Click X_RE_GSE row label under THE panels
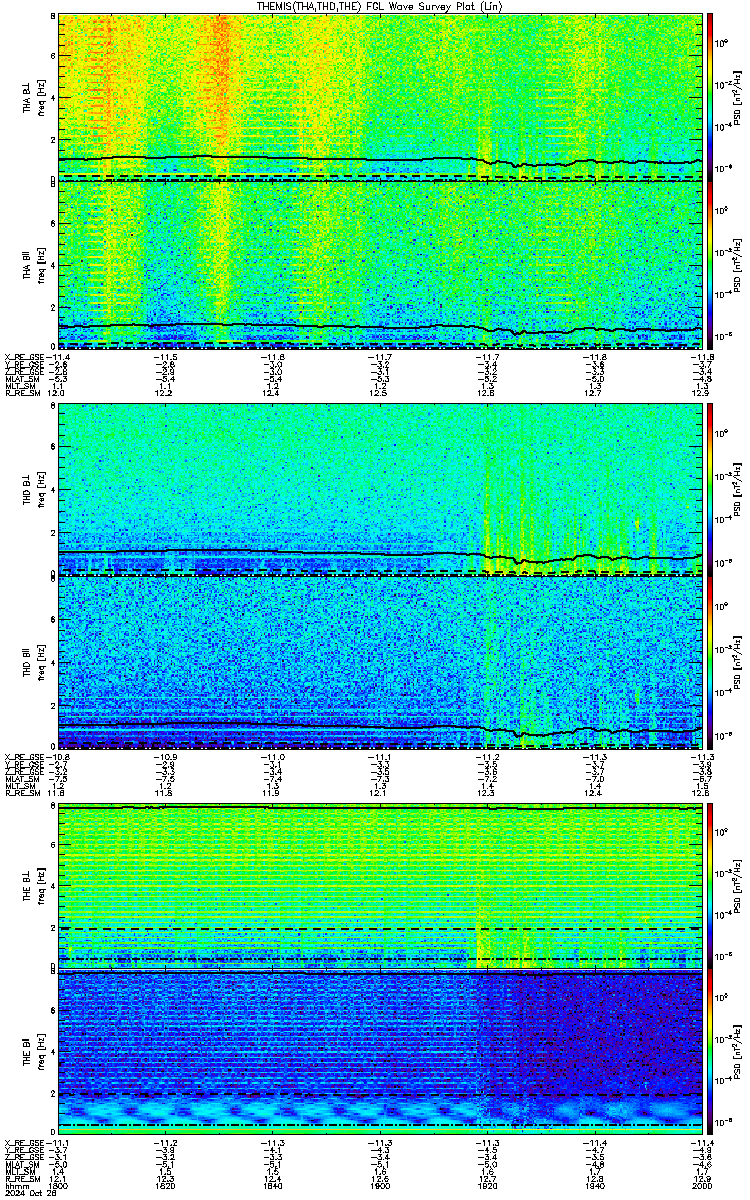 [24, 1143]
